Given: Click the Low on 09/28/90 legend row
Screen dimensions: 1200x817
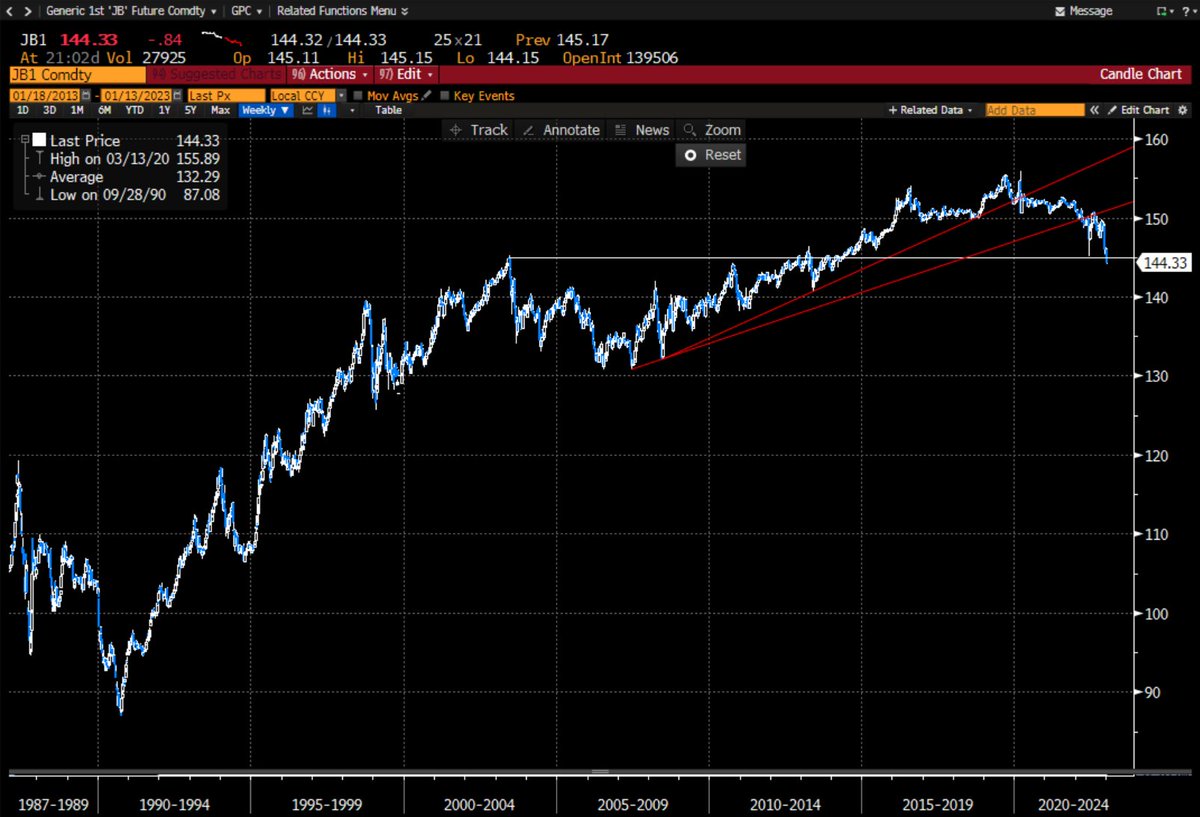Looking at the screenshot, I should coord(125,195).
